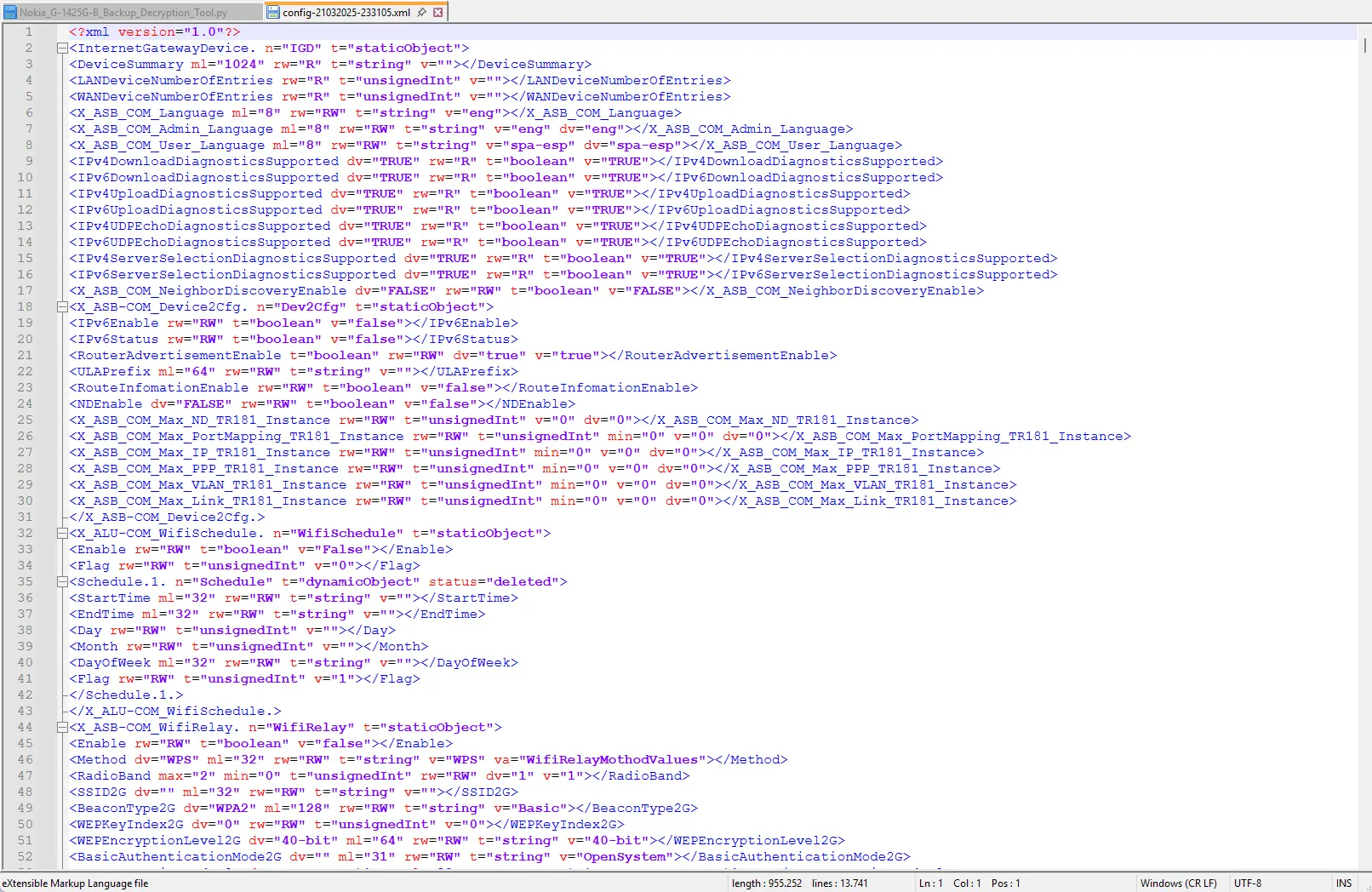Click the BeaconType2G opening tag on line 49
This screenshot has height=892, width=1372.
123,809
